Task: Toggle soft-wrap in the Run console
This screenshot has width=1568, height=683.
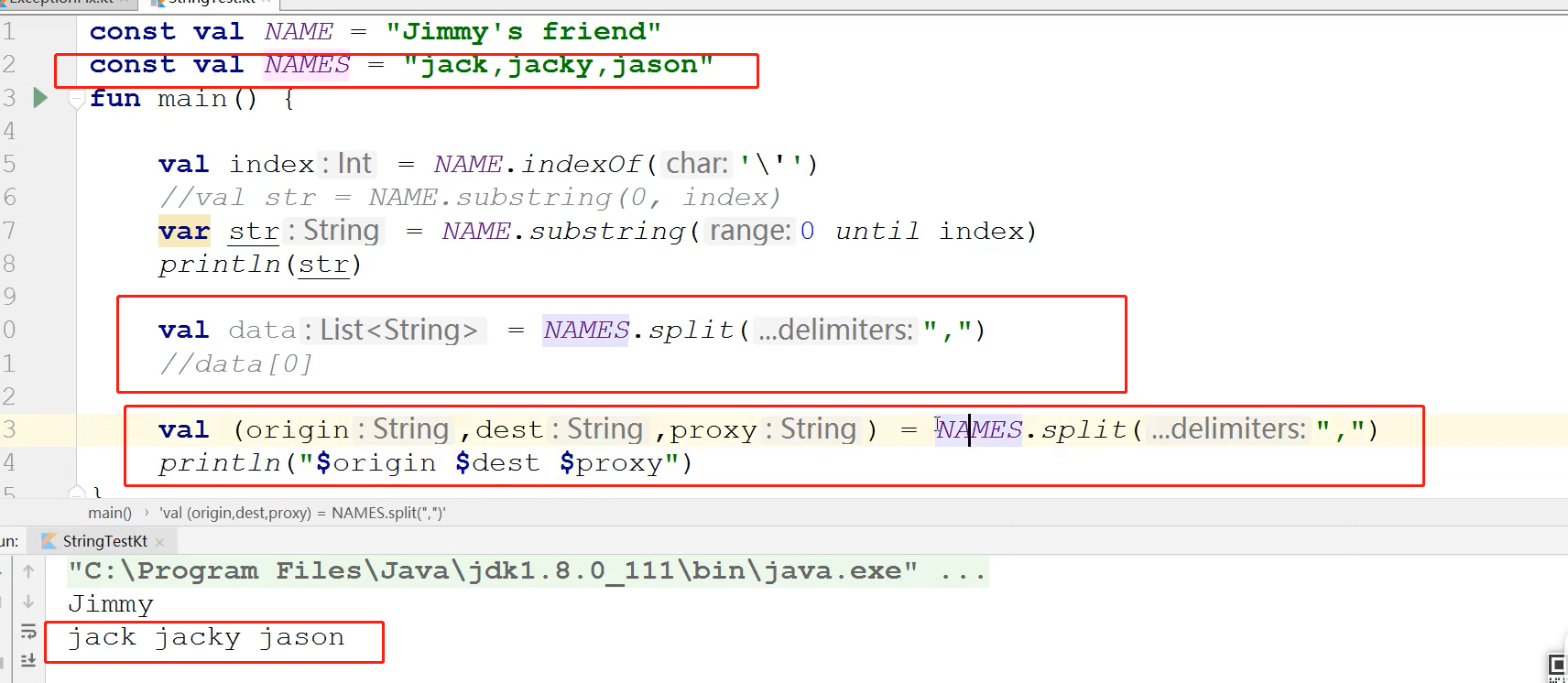Action: coord(28,631)
